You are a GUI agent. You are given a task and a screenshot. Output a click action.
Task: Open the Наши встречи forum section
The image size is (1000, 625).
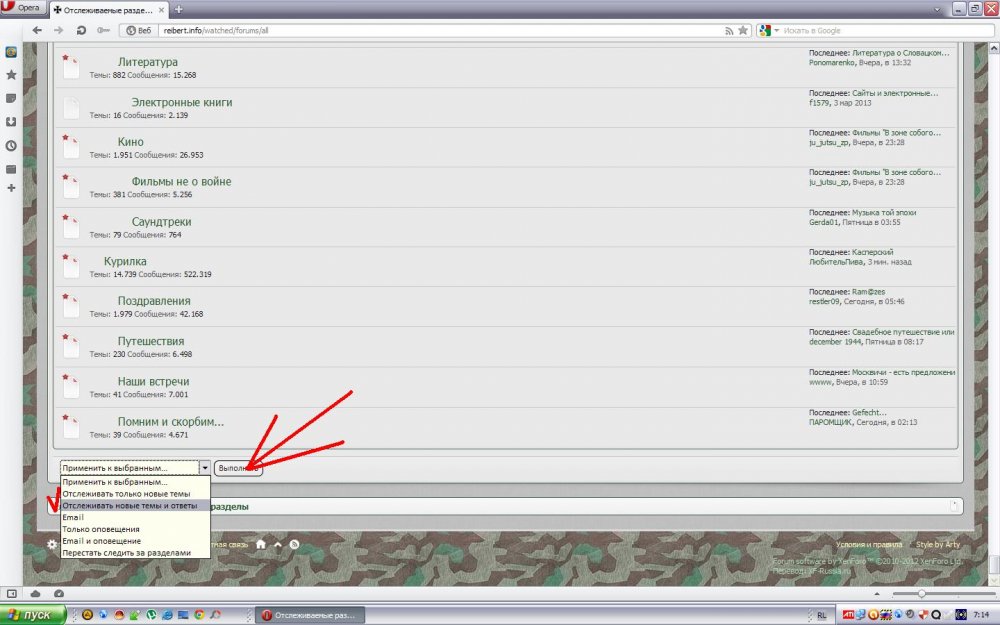[153, 381]
